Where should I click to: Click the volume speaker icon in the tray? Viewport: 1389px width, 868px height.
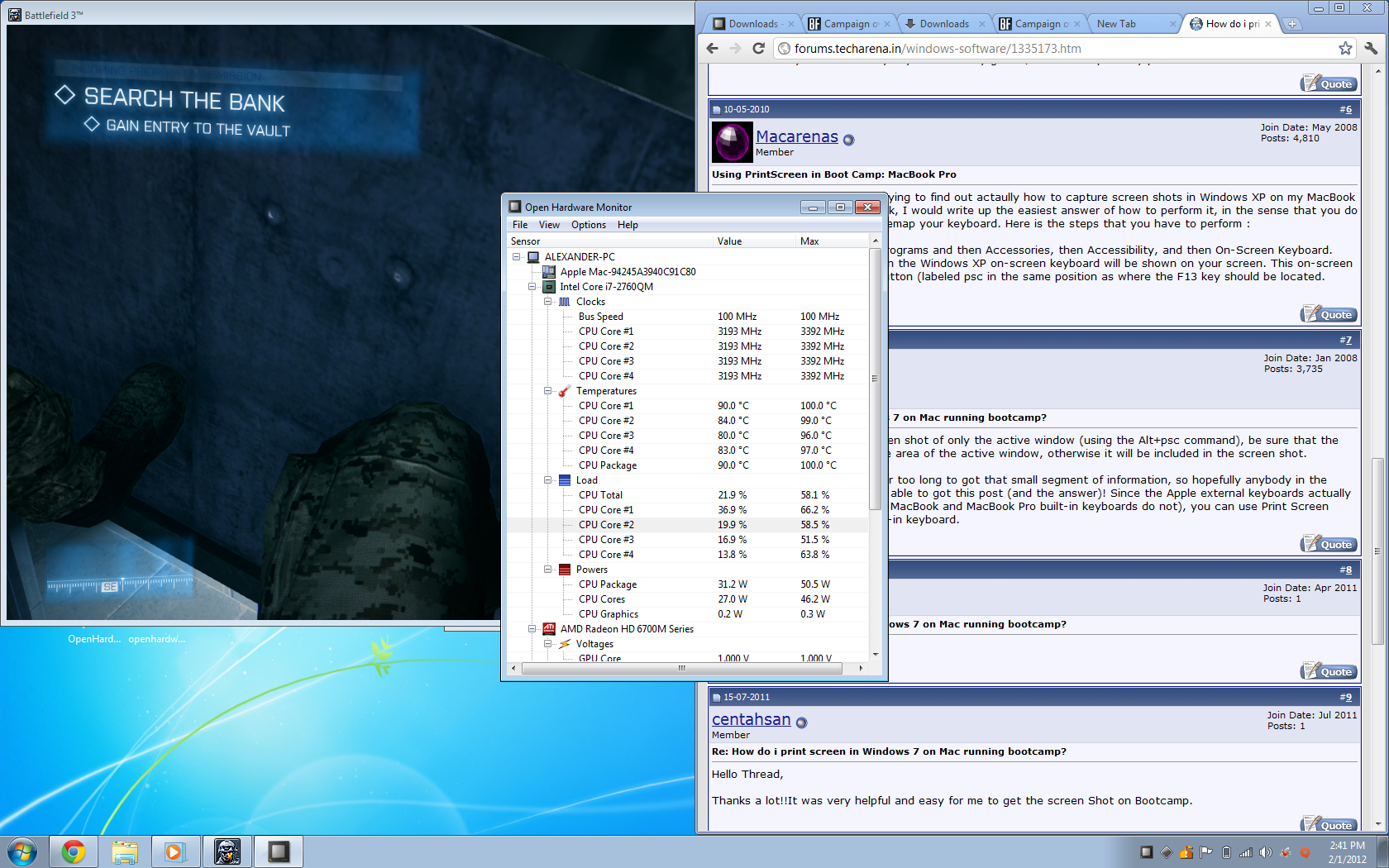click(1266, 852)
